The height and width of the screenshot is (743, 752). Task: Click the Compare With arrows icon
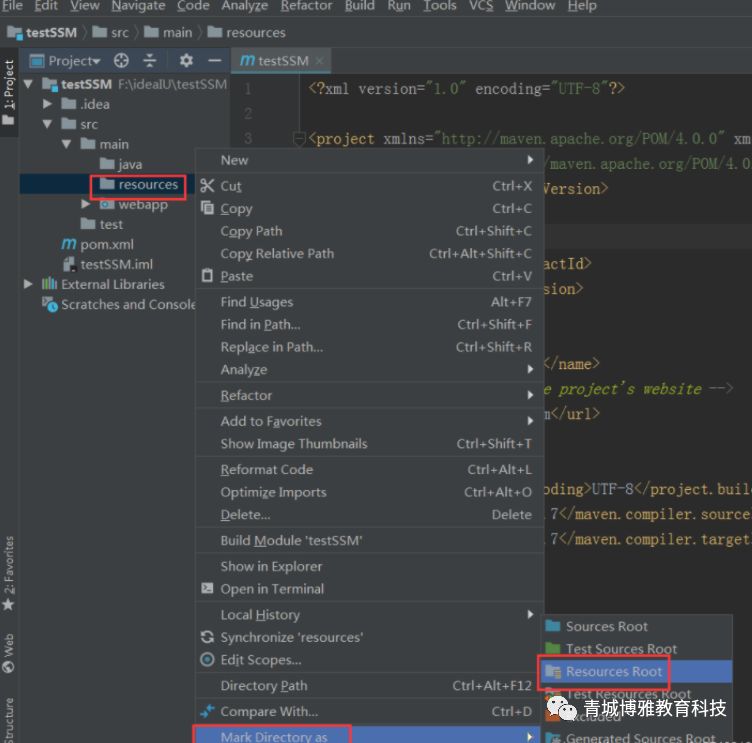coord(207,711)
